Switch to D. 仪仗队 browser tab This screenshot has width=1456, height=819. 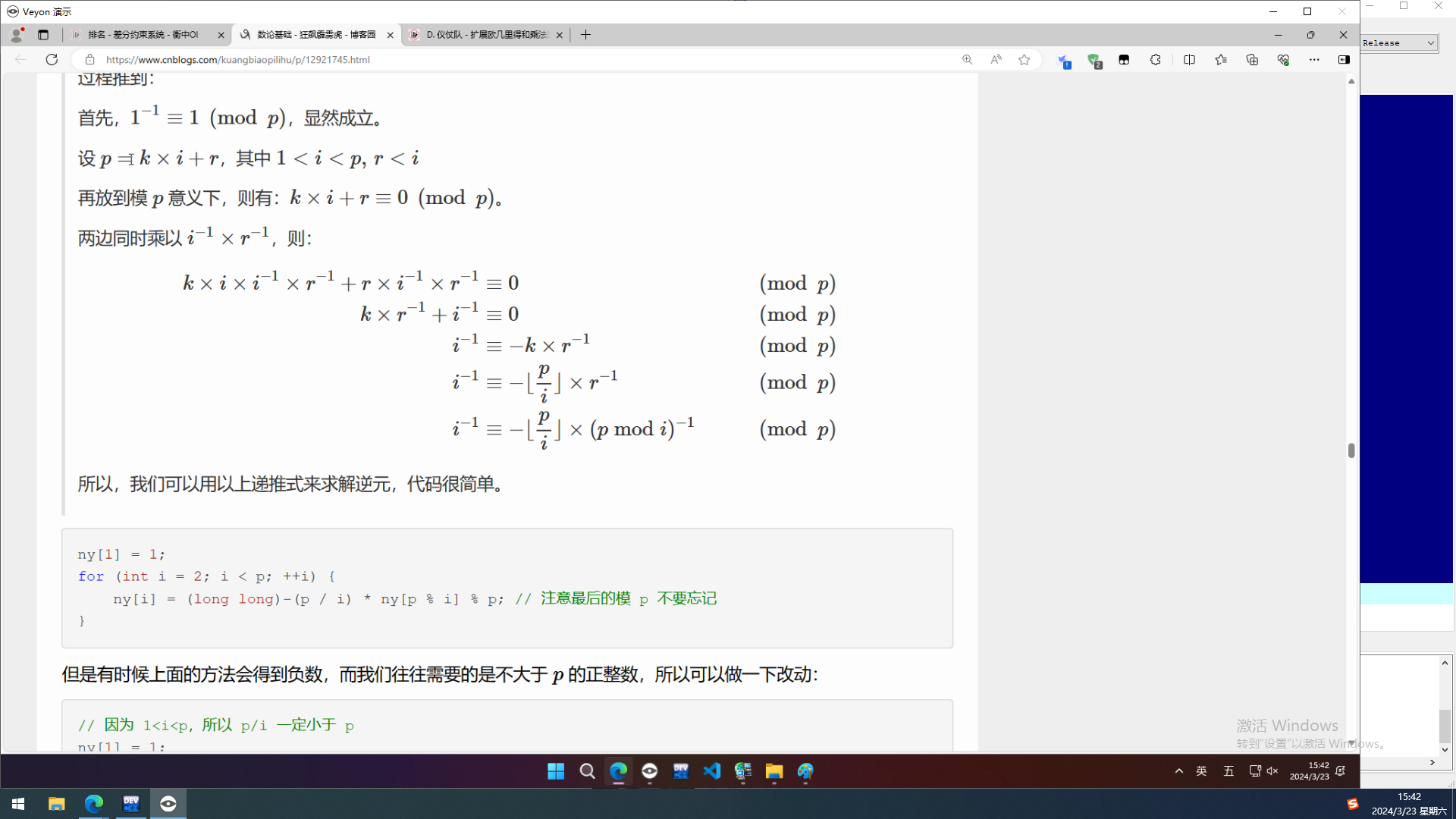tap(485, 35)
